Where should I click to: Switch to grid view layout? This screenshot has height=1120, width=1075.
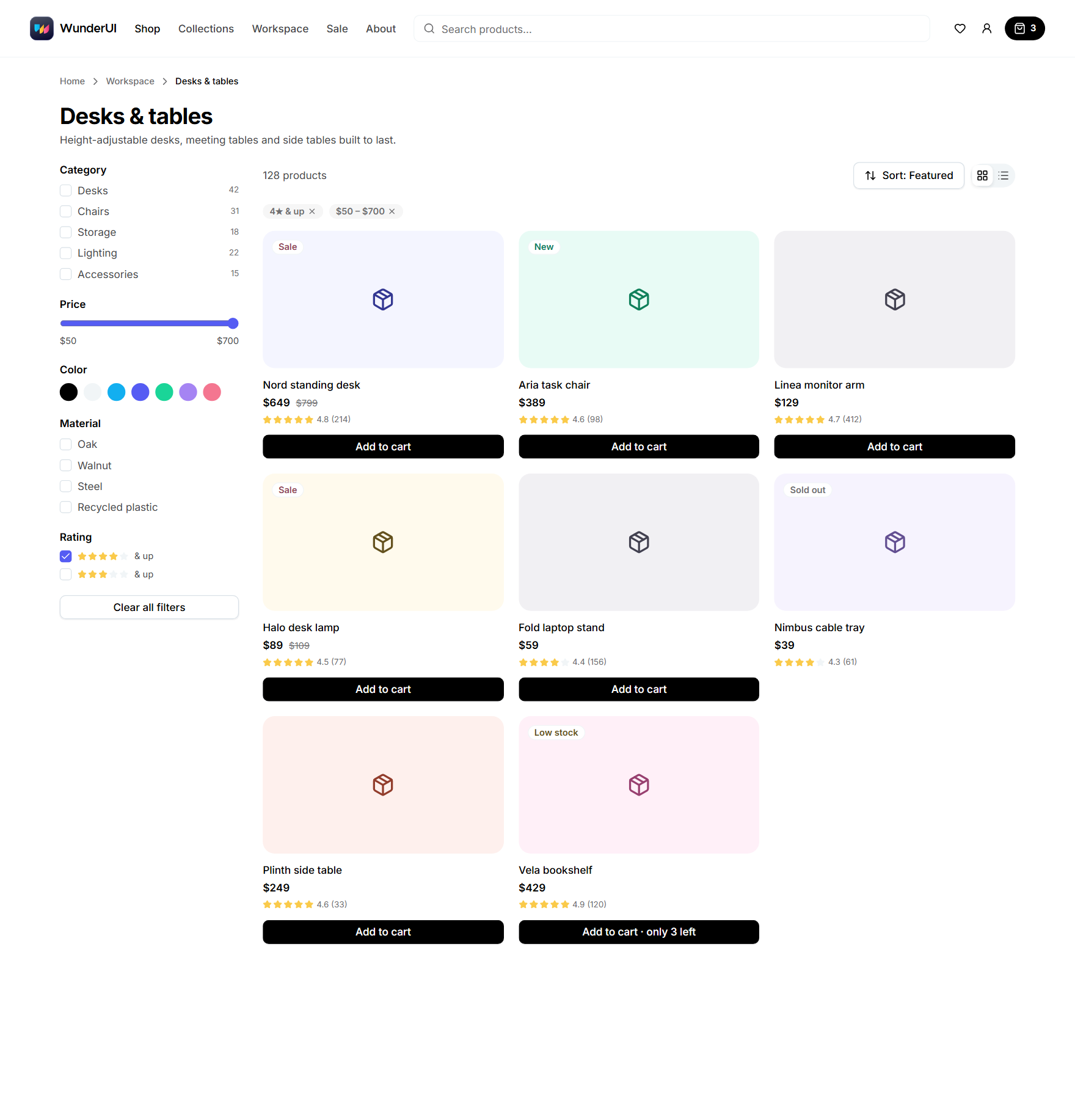[982, 176]
